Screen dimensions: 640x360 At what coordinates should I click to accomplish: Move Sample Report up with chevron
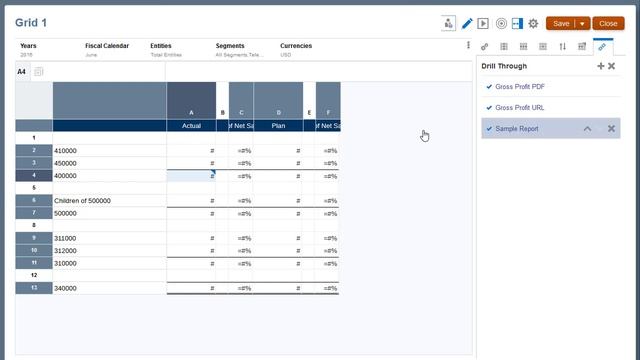[x=587, y=129]
